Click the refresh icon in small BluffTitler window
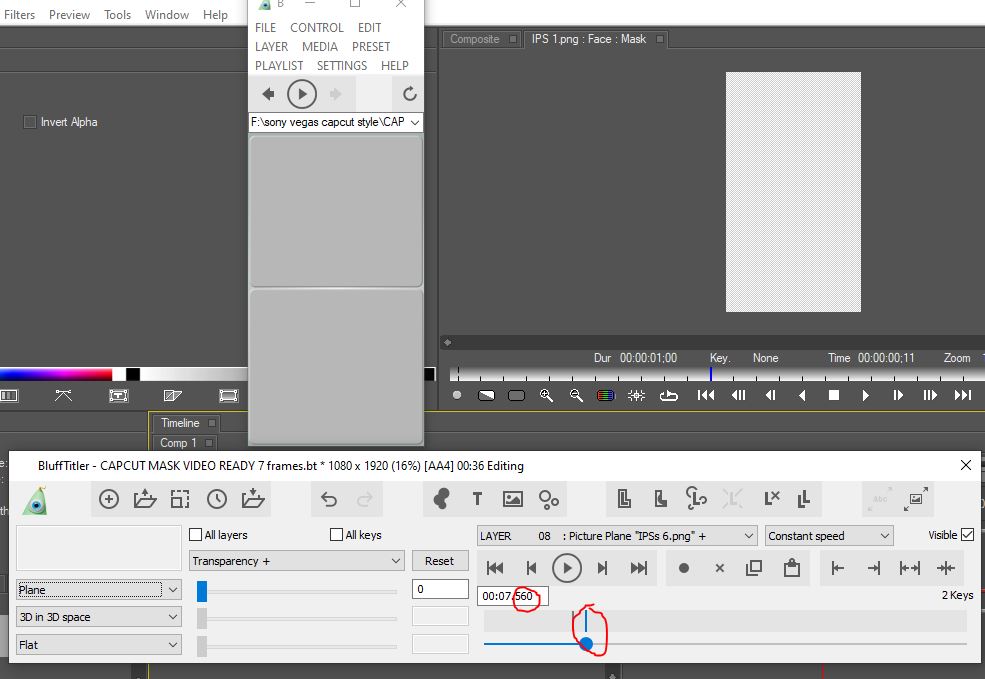 (409, 94)
